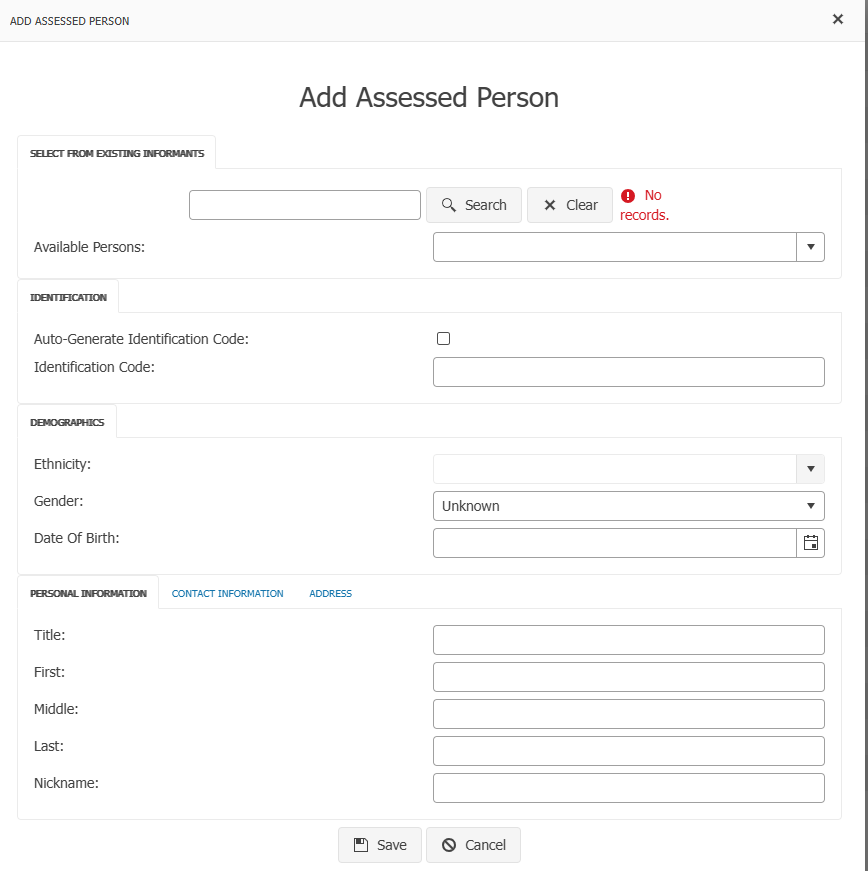The image size is (868, 871).
Task: Select the Personal Information tab
Action: coord(88,594)
